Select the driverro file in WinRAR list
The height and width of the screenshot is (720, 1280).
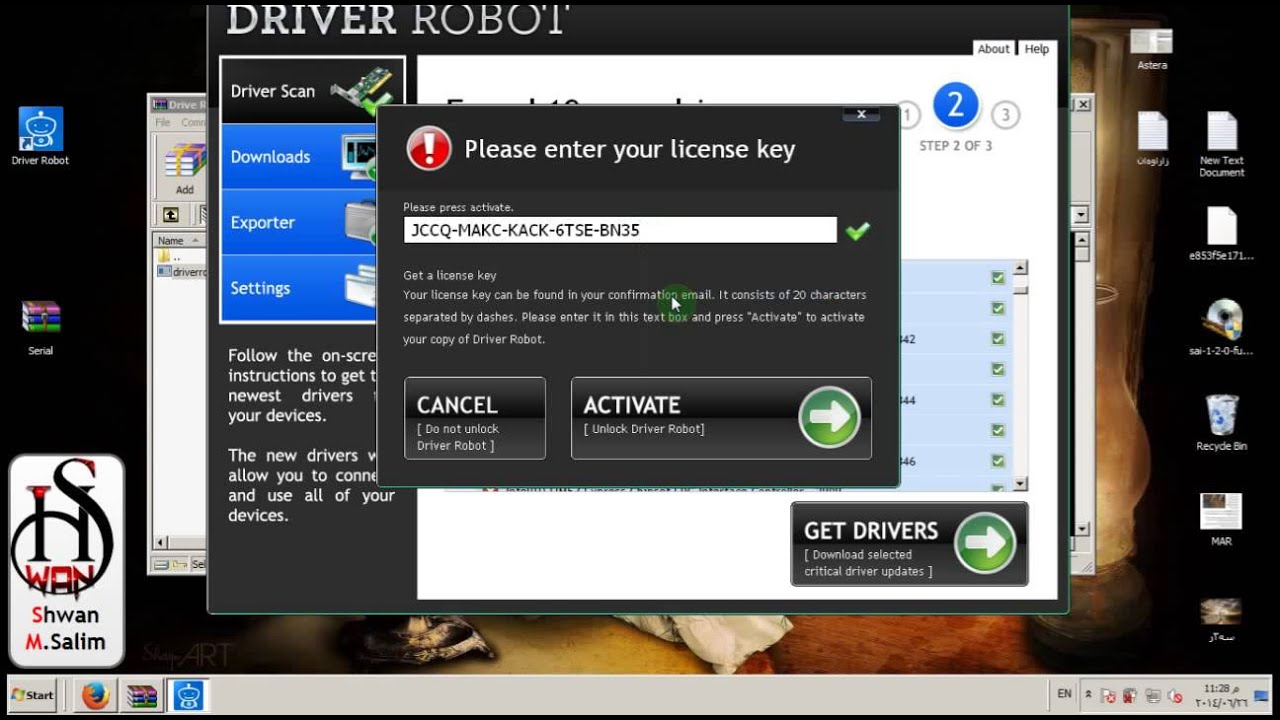(x=181, y=271)
